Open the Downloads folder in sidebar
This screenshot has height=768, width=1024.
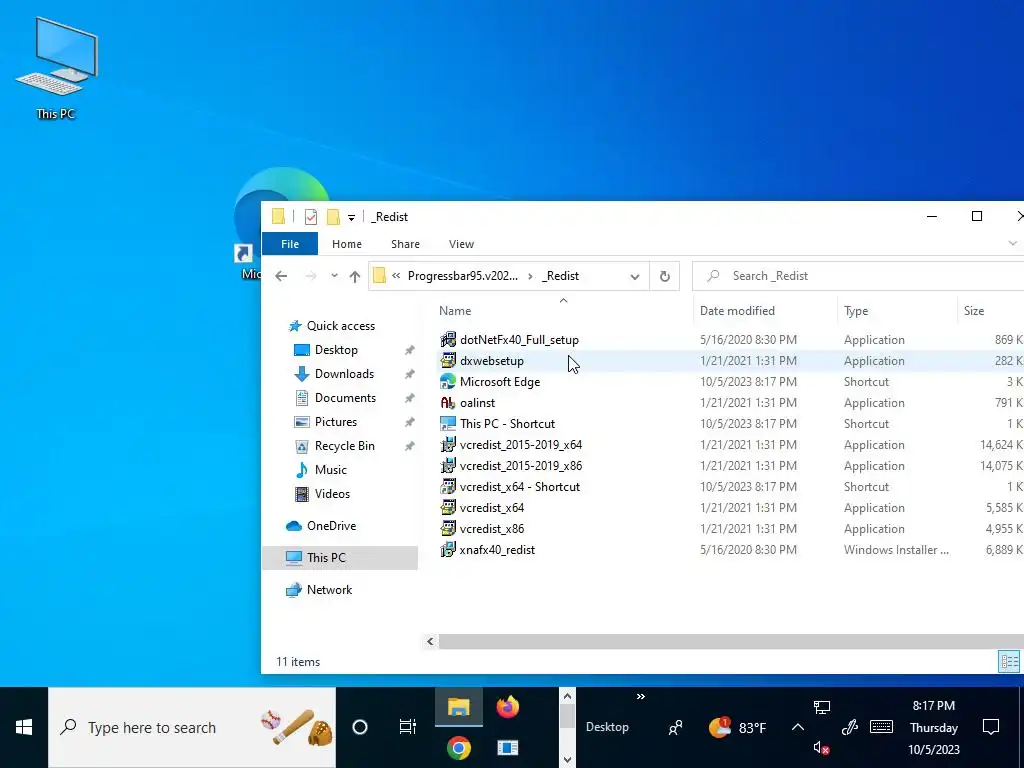point(344,374)
